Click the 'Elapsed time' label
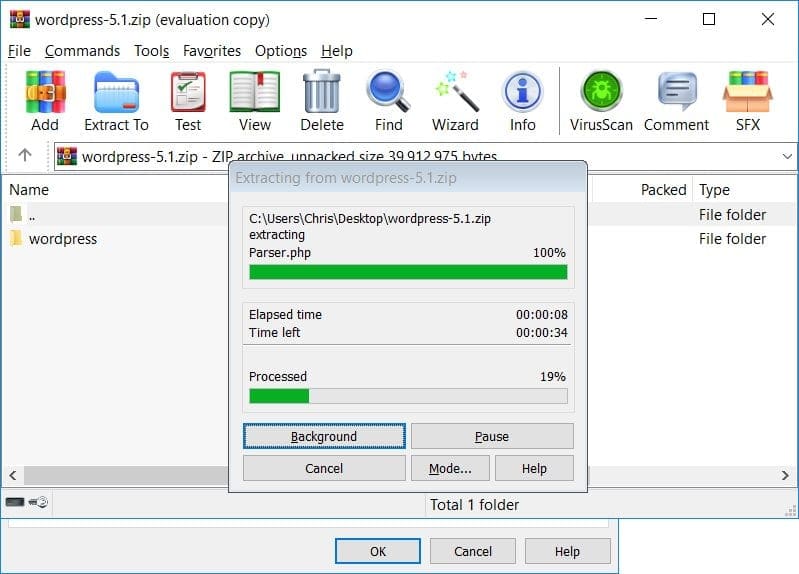Viewport: 799px width, 574px height. point(285,315)
